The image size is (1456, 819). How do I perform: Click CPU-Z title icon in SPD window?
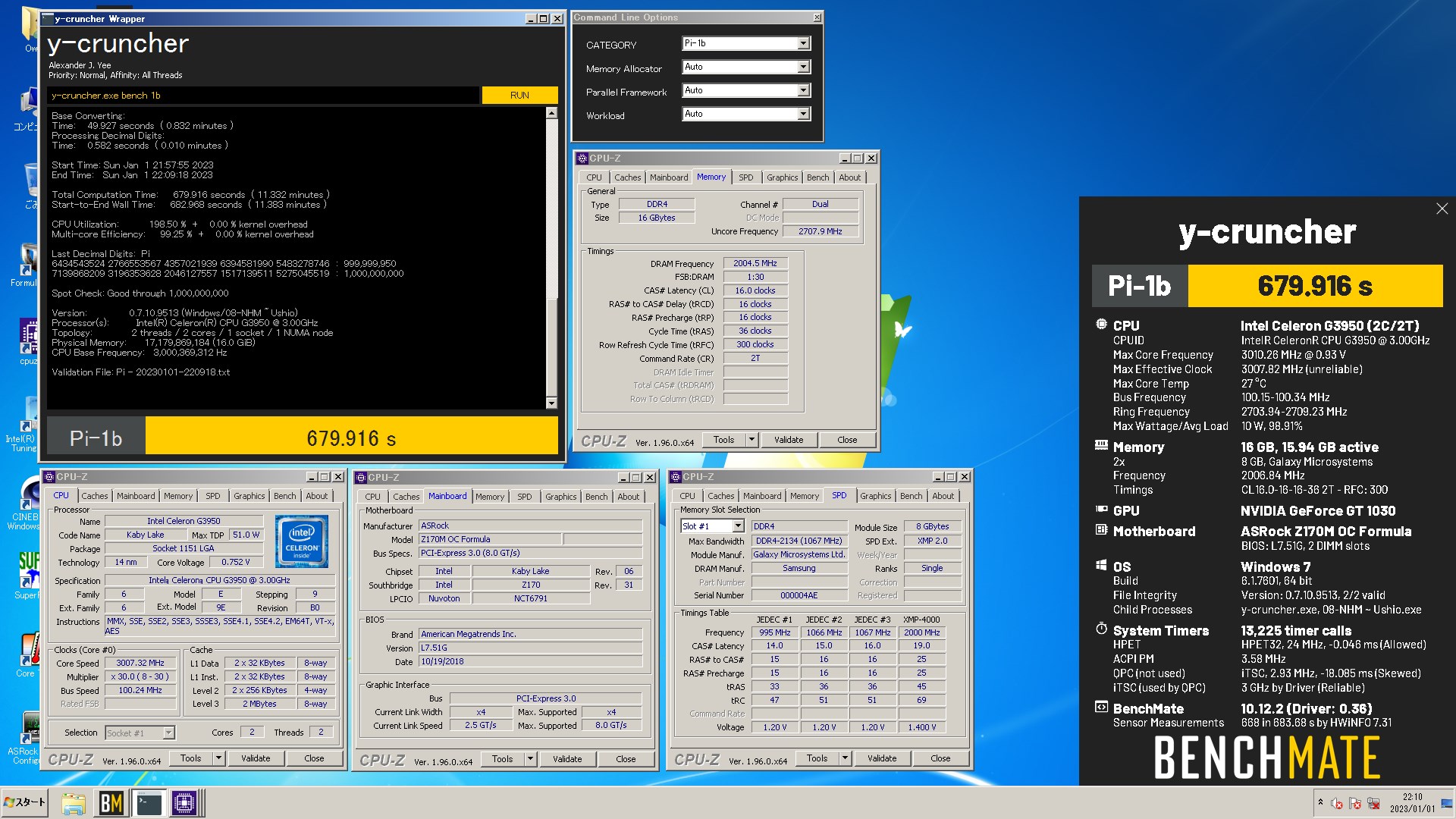[676, 477]
